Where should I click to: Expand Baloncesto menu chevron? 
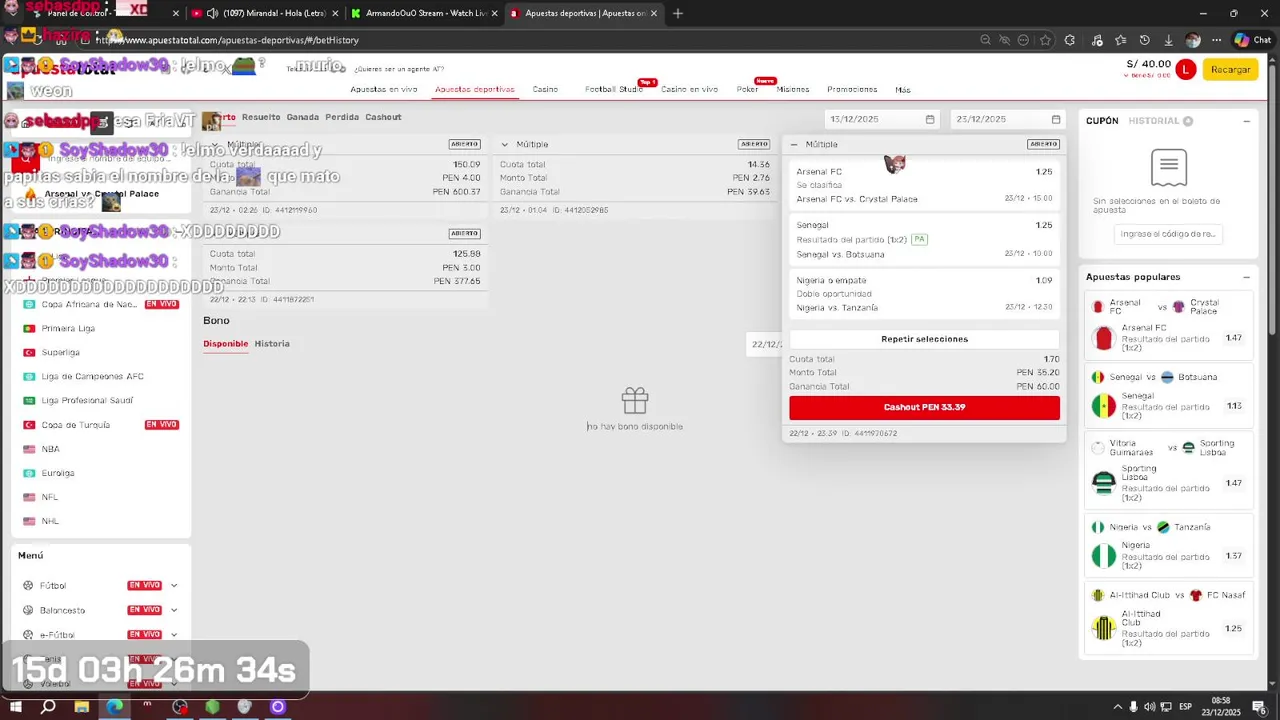[174, 610]
